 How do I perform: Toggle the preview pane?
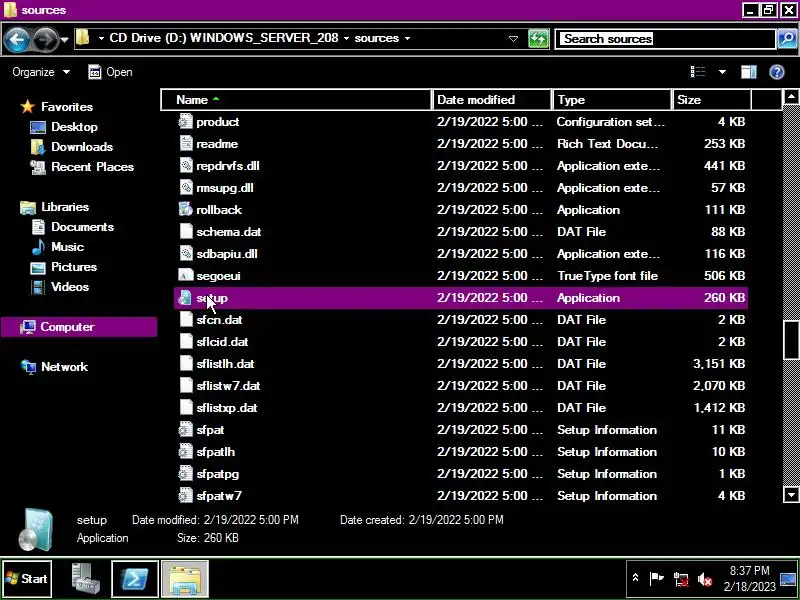748,72
